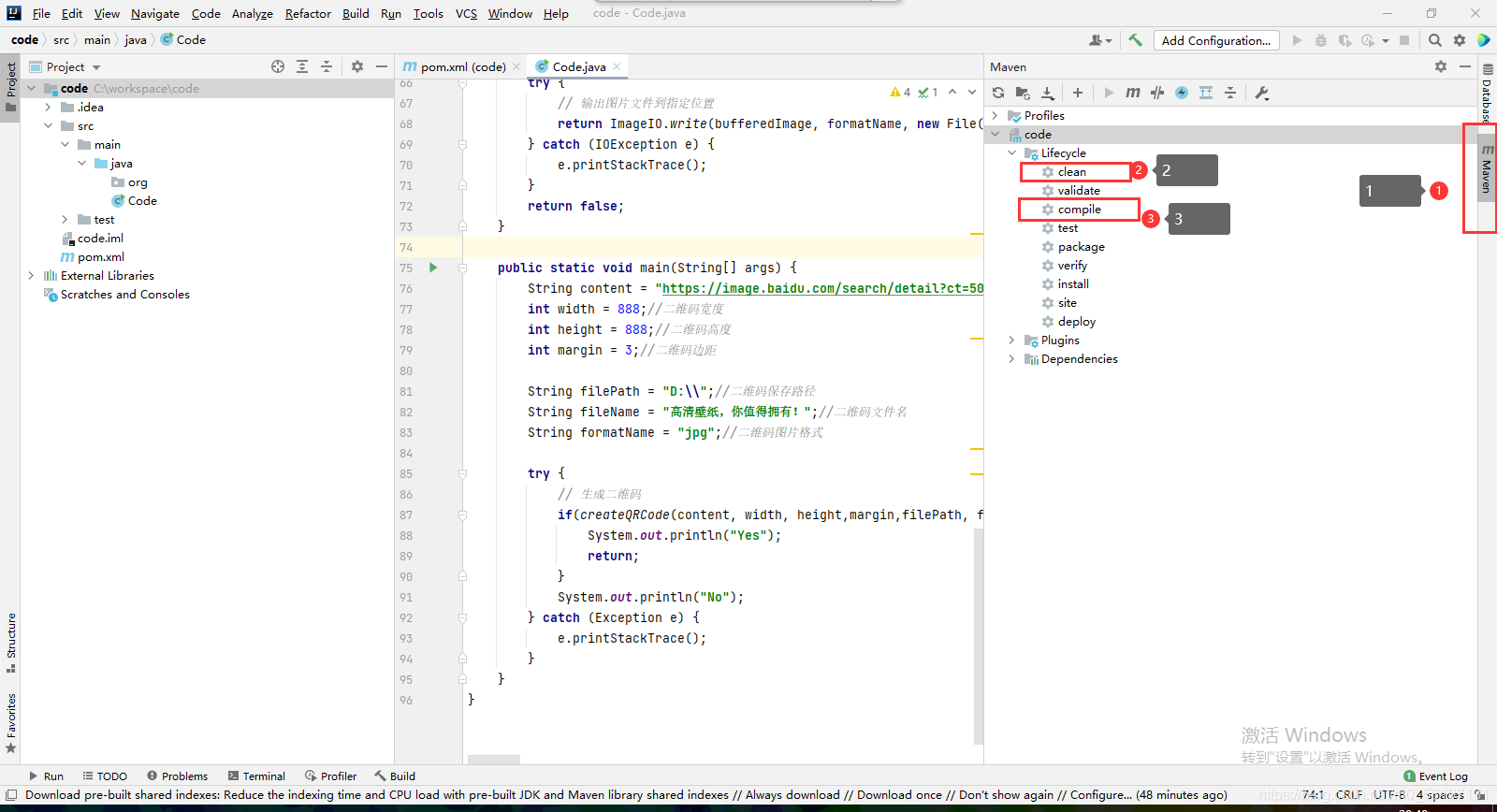Image resolution: width=1497 pixels, height=812 pixels.
Task: Open the Event Log
Action: point(1436,776)
